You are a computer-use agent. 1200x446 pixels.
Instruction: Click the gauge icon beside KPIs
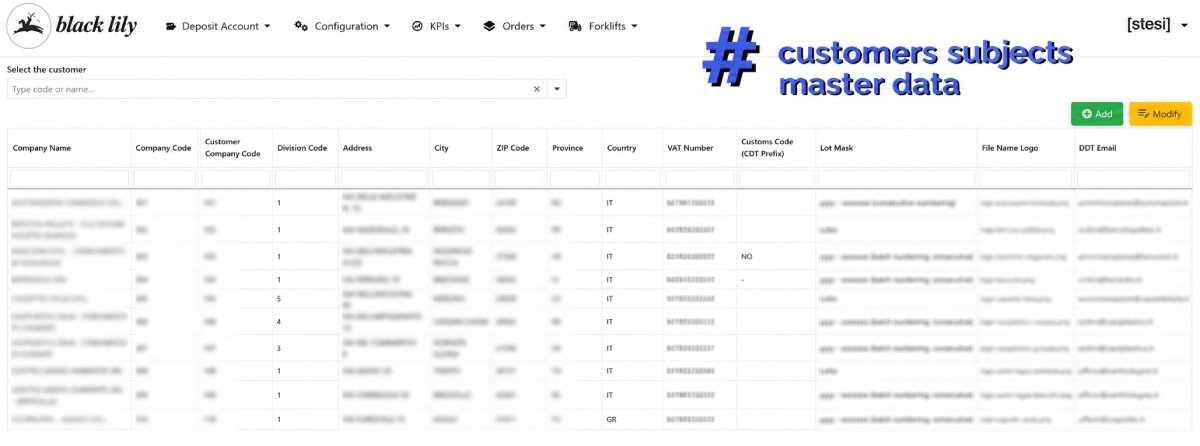pos(417,26)
